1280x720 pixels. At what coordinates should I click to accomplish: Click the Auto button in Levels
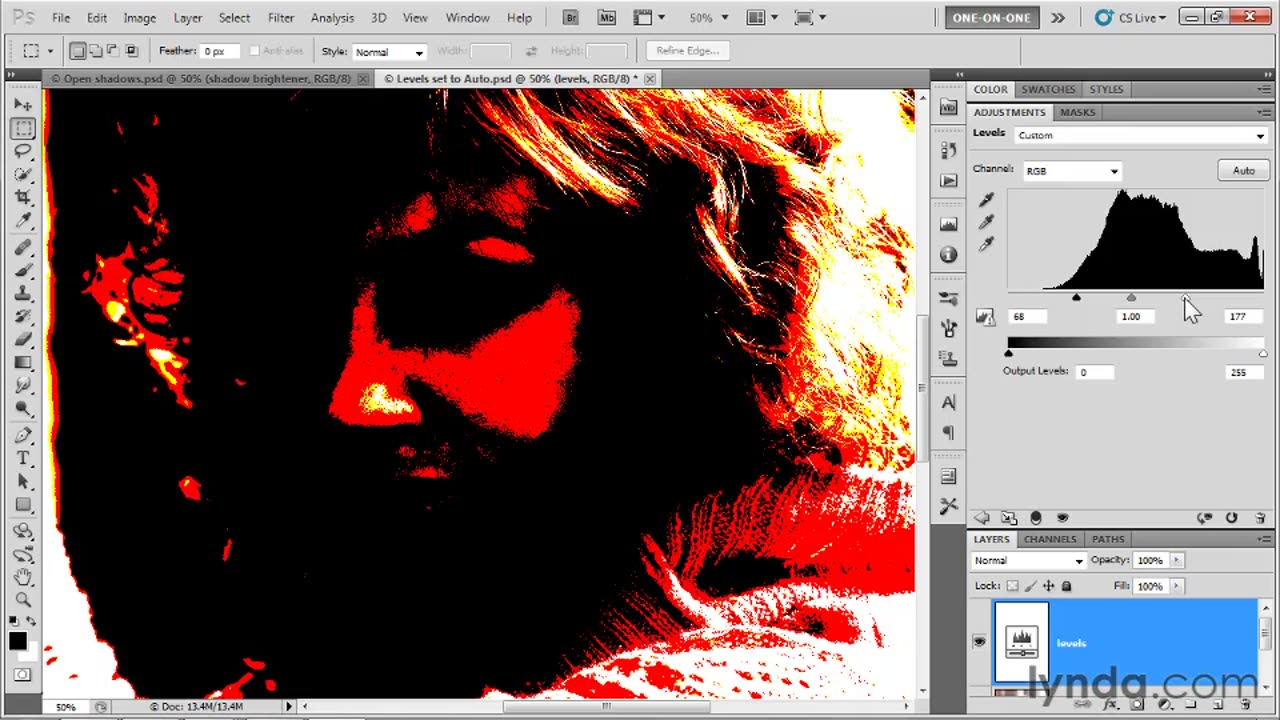click(1243, 171)
